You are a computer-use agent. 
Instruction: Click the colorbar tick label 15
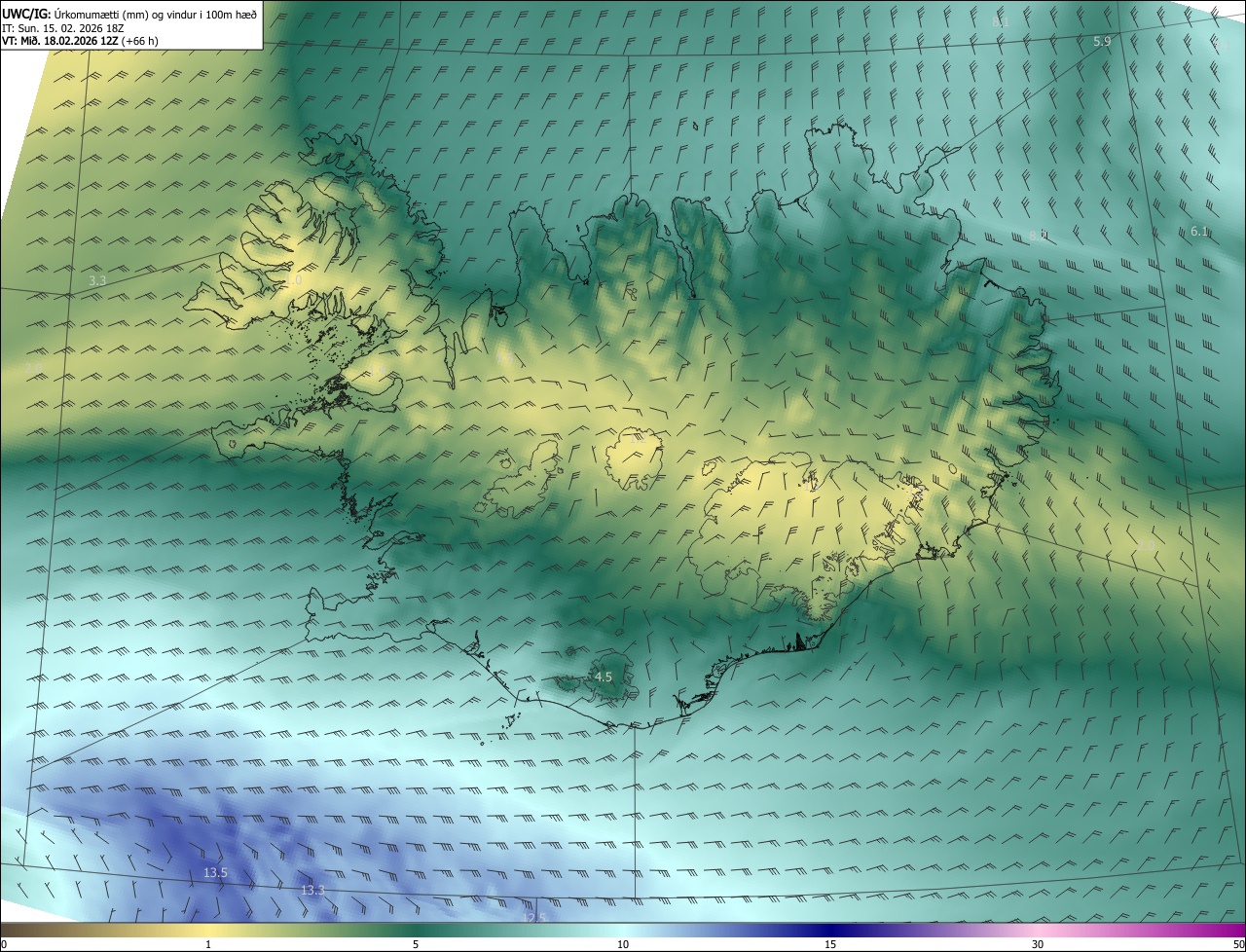[830, 944]
